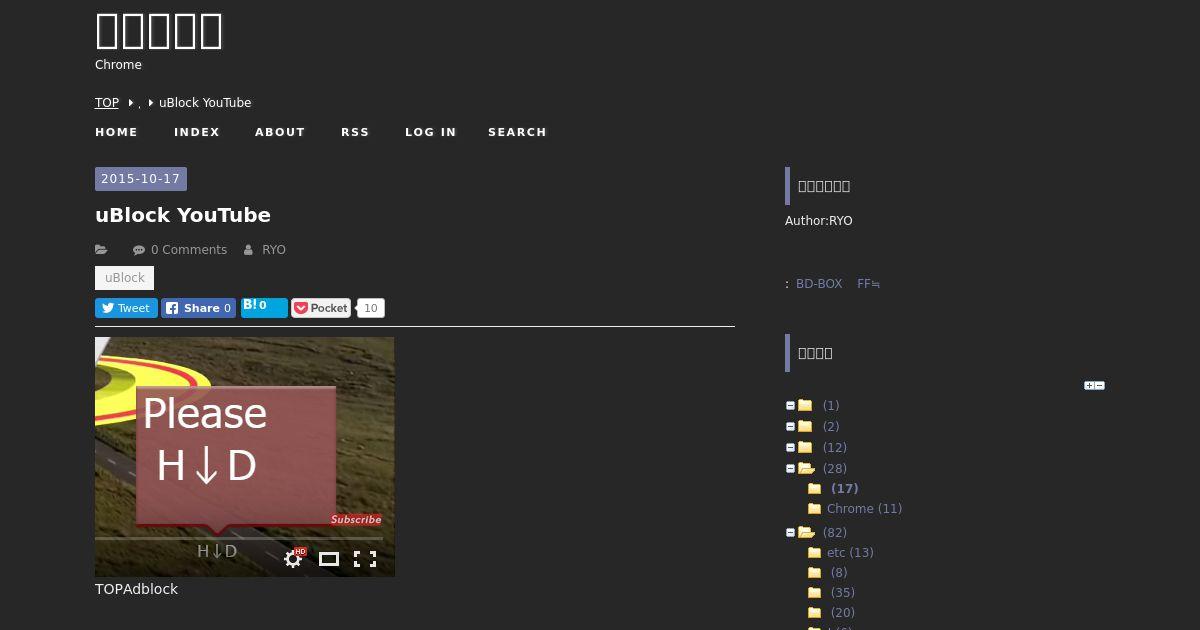
Task: Click folder icon next to (12)
Action: [805, 447]
